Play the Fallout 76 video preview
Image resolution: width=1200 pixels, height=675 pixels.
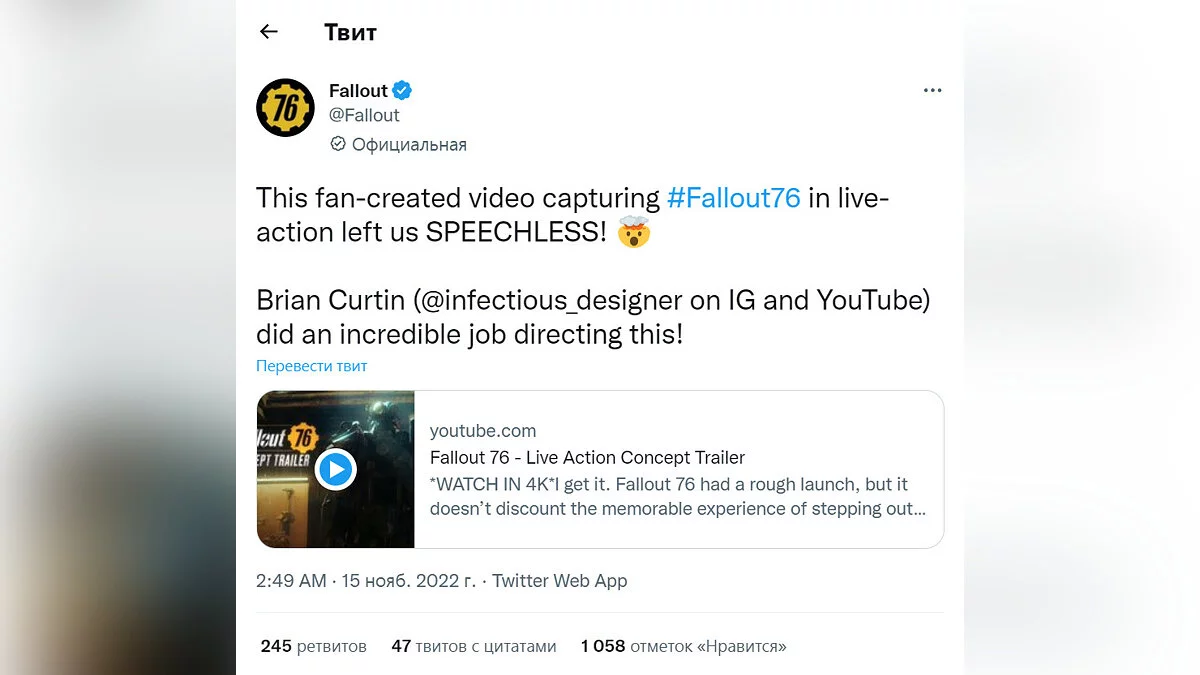tap(336, 469)
